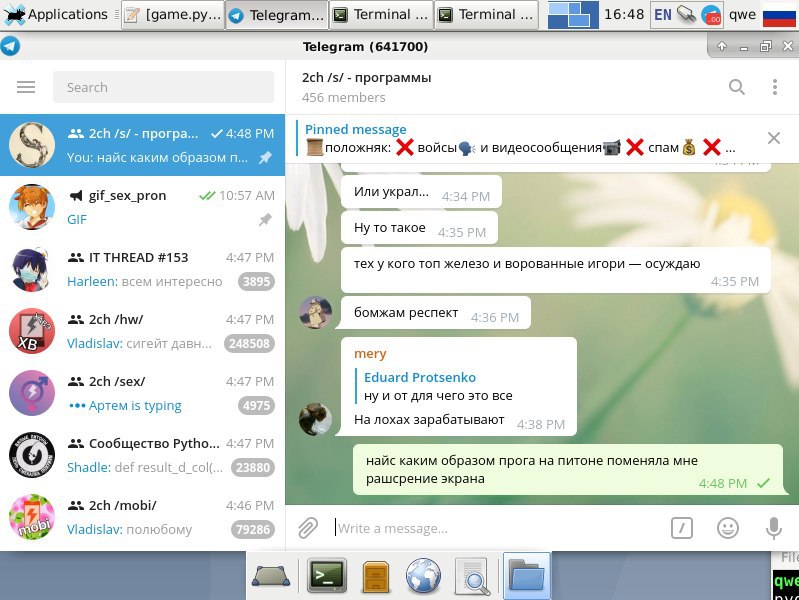Switch to the Telegram taskbar button
Viewport: 799px width, 600px height.
tap(277, 15)
